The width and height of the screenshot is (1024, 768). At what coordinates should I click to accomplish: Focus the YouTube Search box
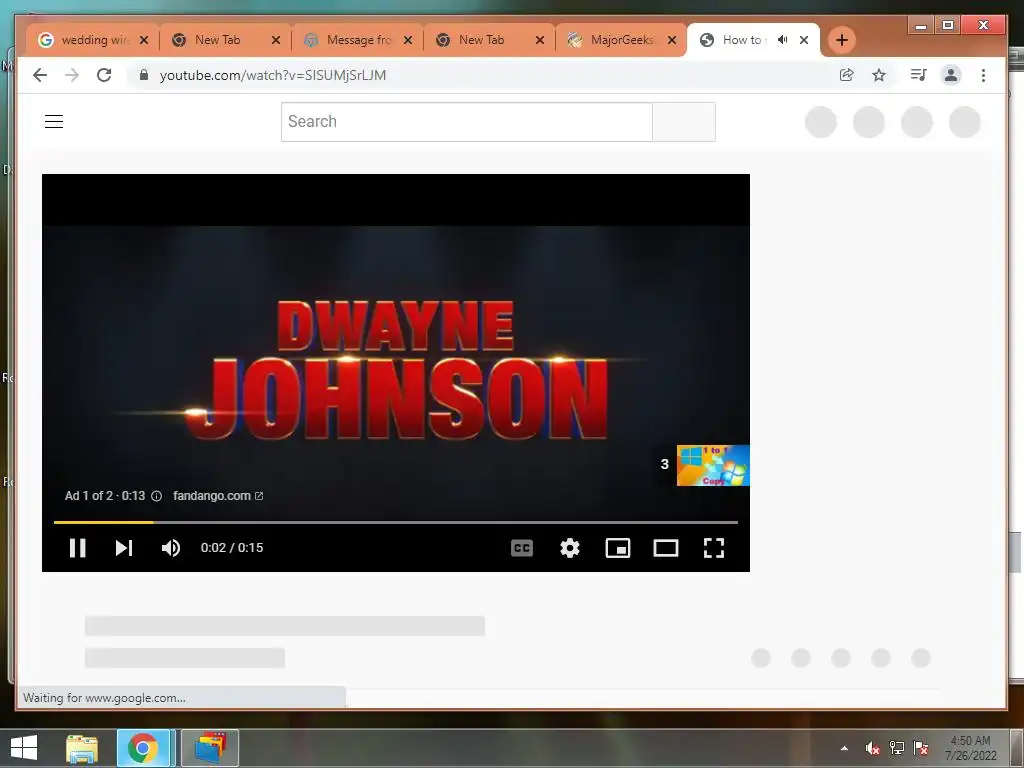466,121
